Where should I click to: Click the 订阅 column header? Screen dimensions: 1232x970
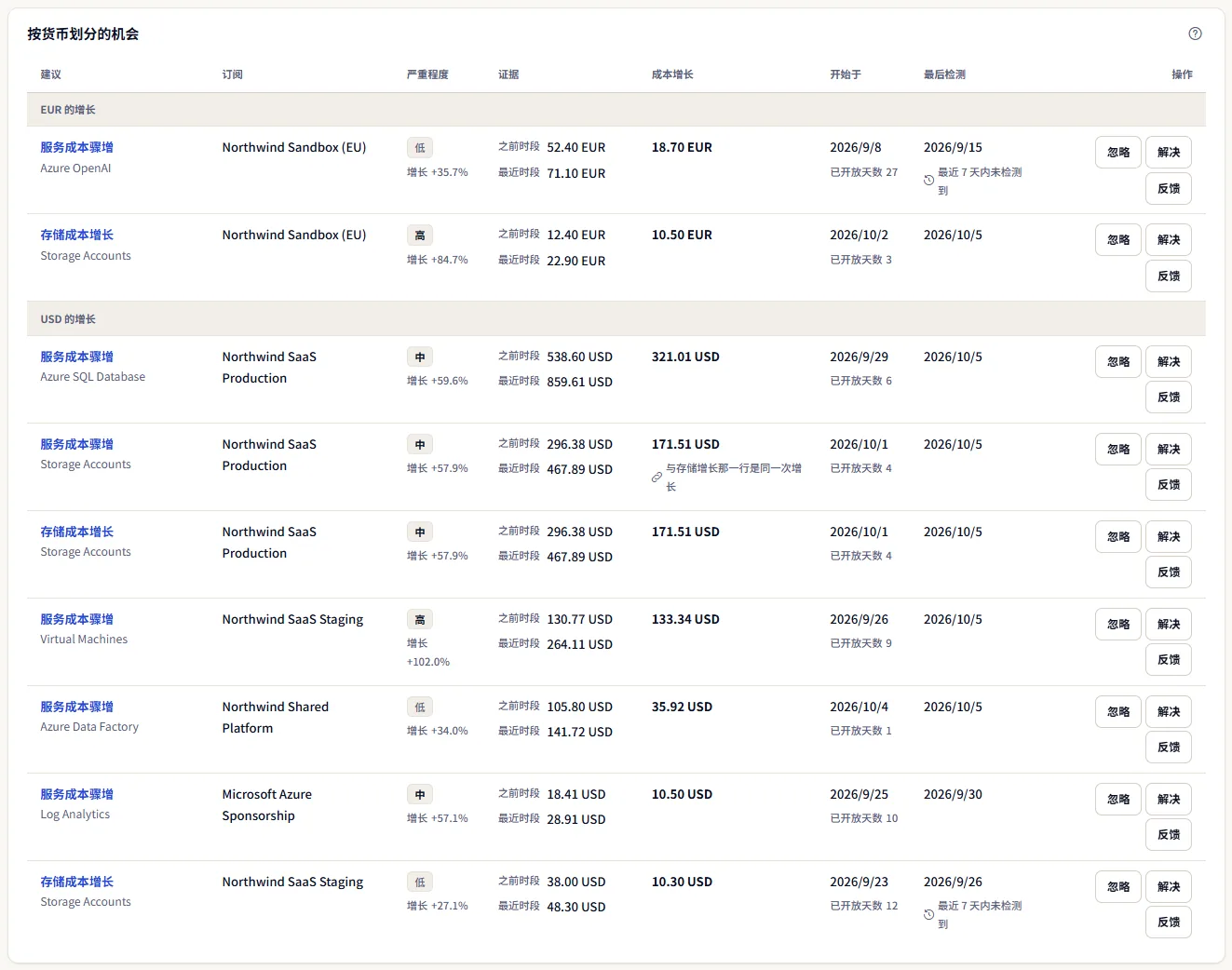233,74
